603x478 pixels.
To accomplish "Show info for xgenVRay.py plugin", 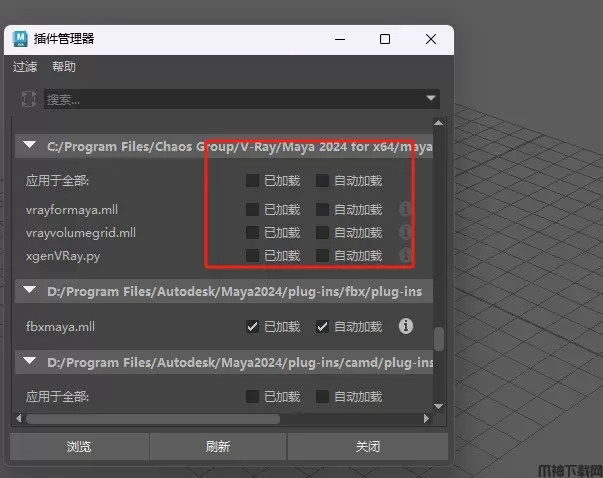I will 406,255.
